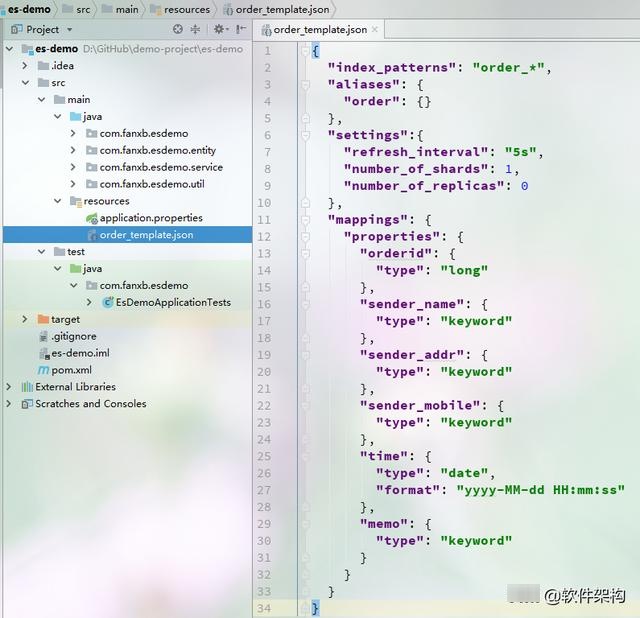Expand Scratches and Consoles node
The image size is (640, 618).
tap(9, 404)
